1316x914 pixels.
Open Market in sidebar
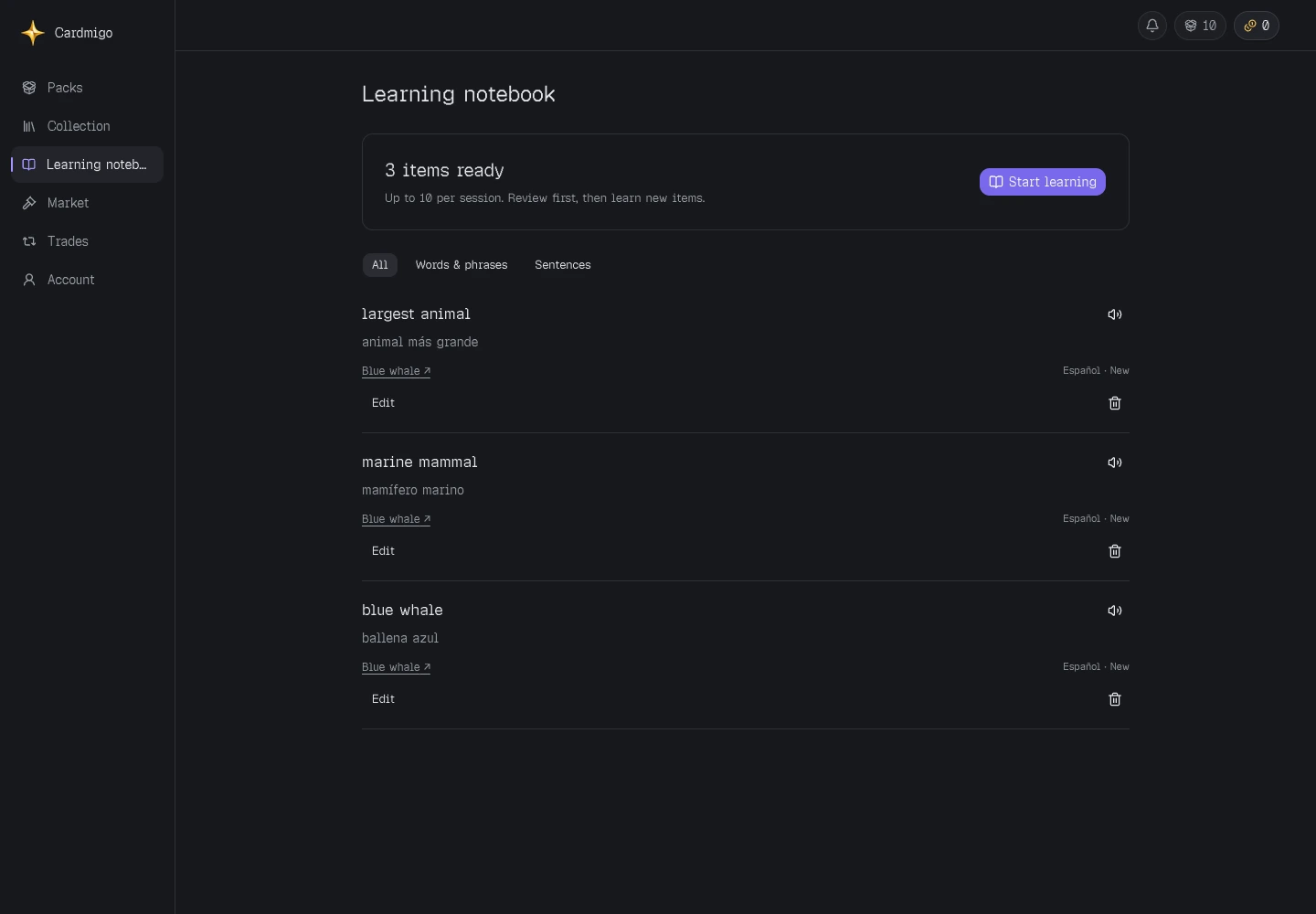[x=87, y=203]
